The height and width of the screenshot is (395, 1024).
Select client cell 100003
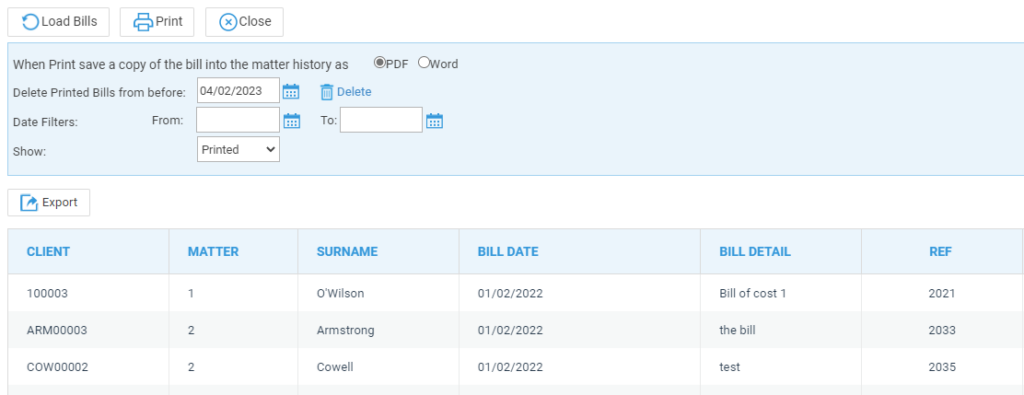(x=47, y=294)
